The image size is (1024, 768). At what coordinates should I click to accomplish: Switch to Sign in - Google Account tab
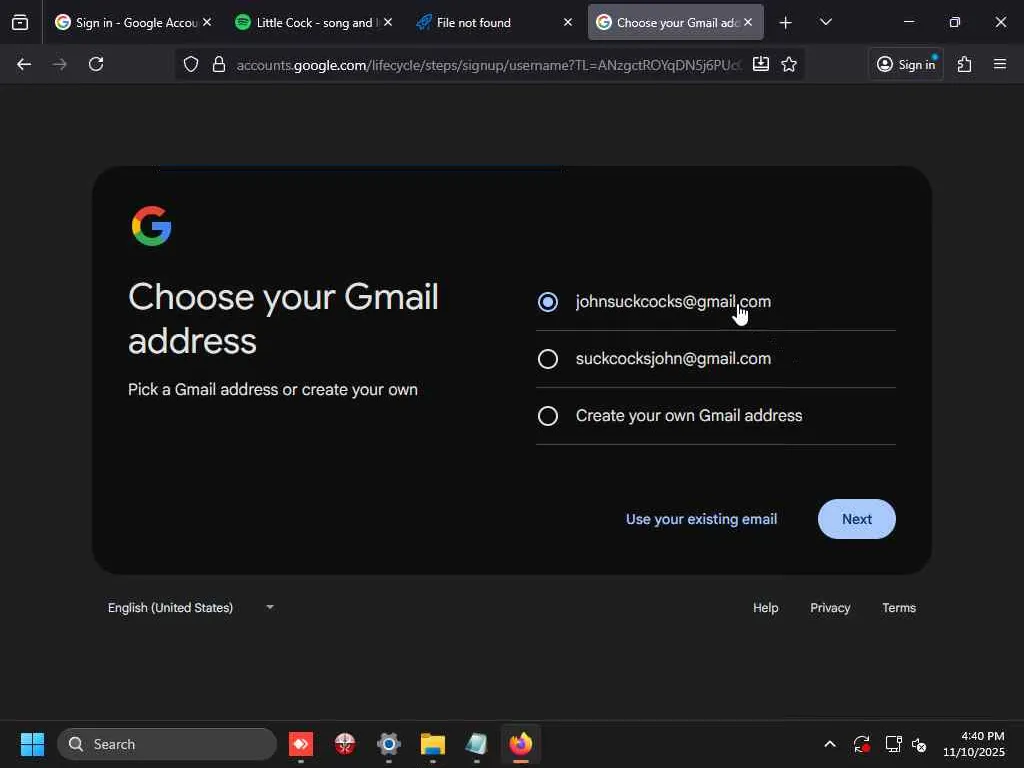coord(127,23)
